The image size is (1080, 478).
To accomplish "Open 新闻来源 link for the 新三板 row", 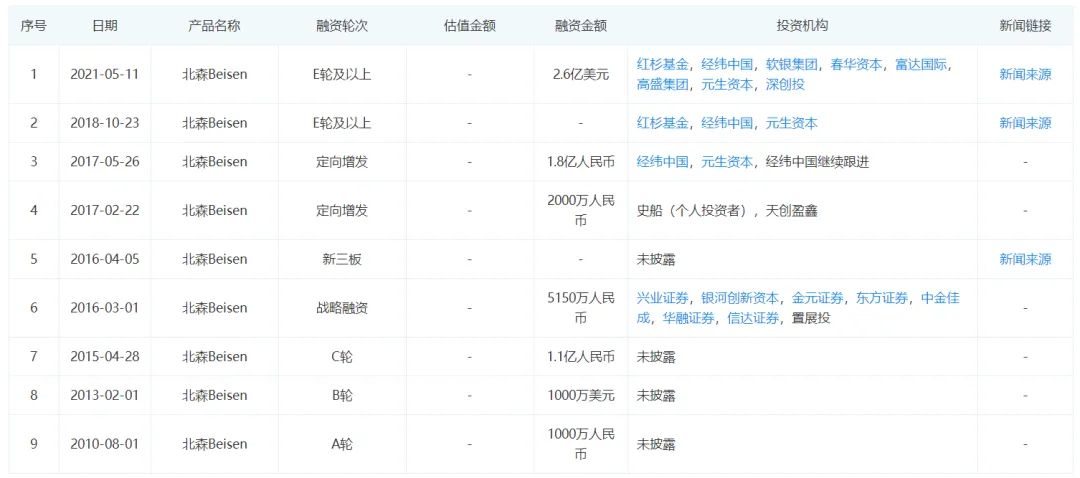I will point(1026,259).
